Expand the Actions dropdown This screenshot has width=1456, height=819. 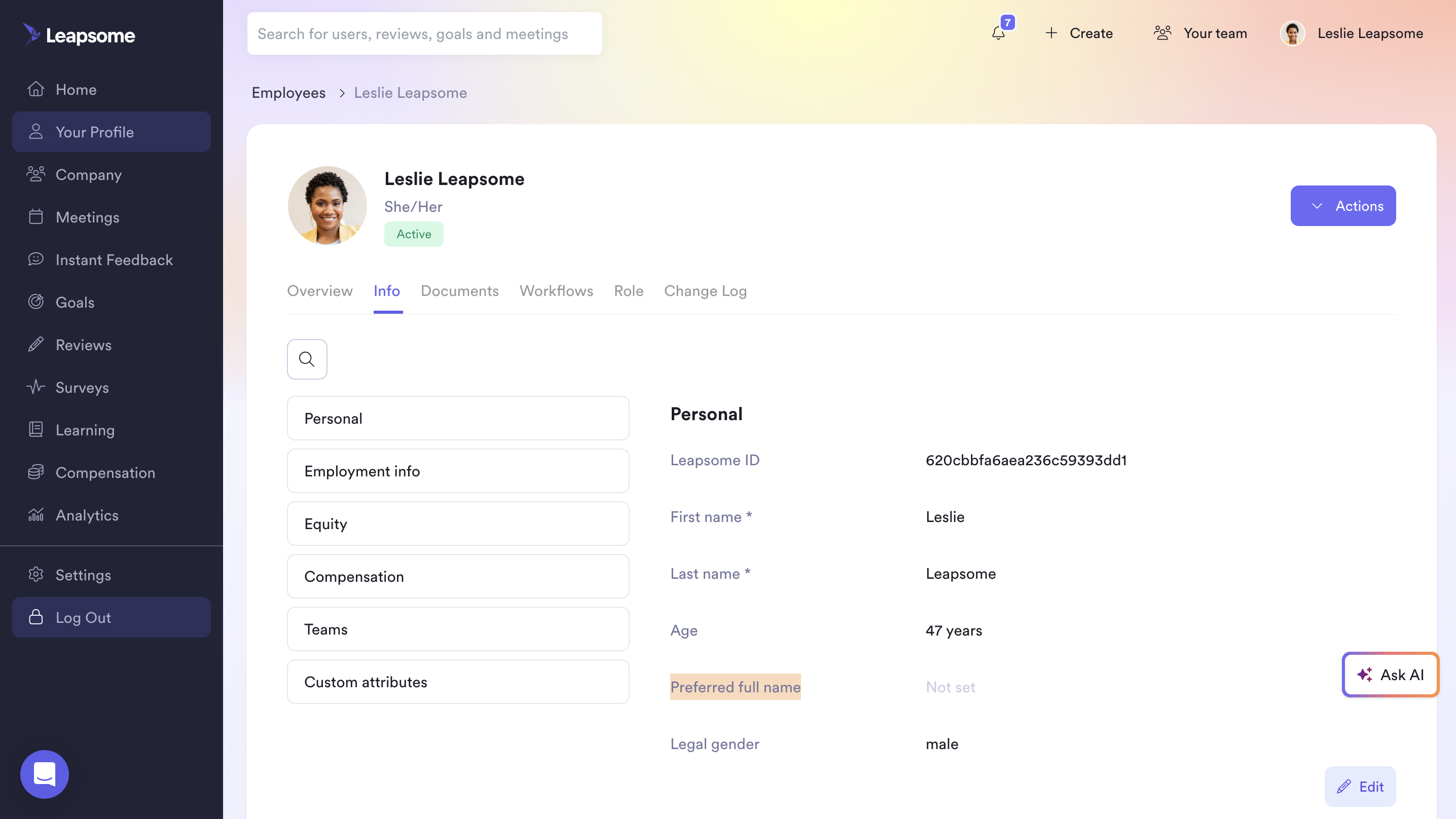pyautogui.click(x=1343, y=206)
